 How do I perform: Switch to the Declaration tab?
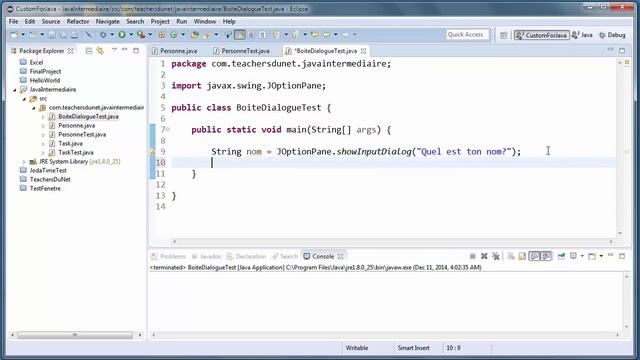point(246,256)
